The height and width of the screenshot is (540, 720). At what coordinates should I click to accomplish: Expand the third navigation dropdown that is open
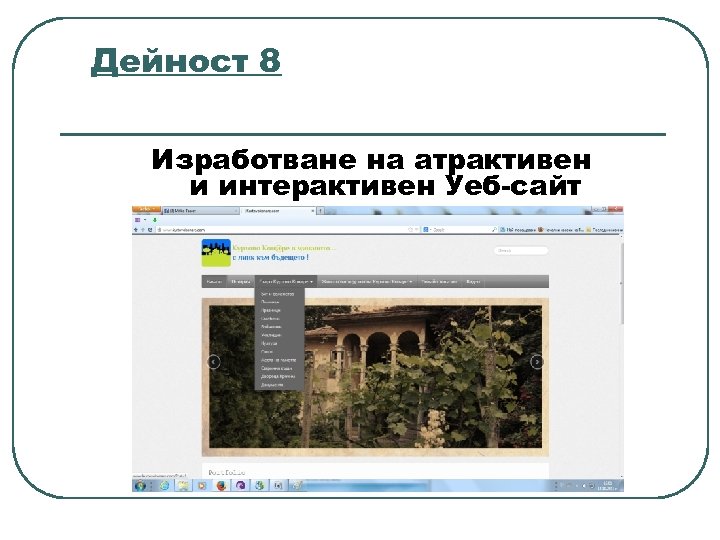click(x=286, y=281)
